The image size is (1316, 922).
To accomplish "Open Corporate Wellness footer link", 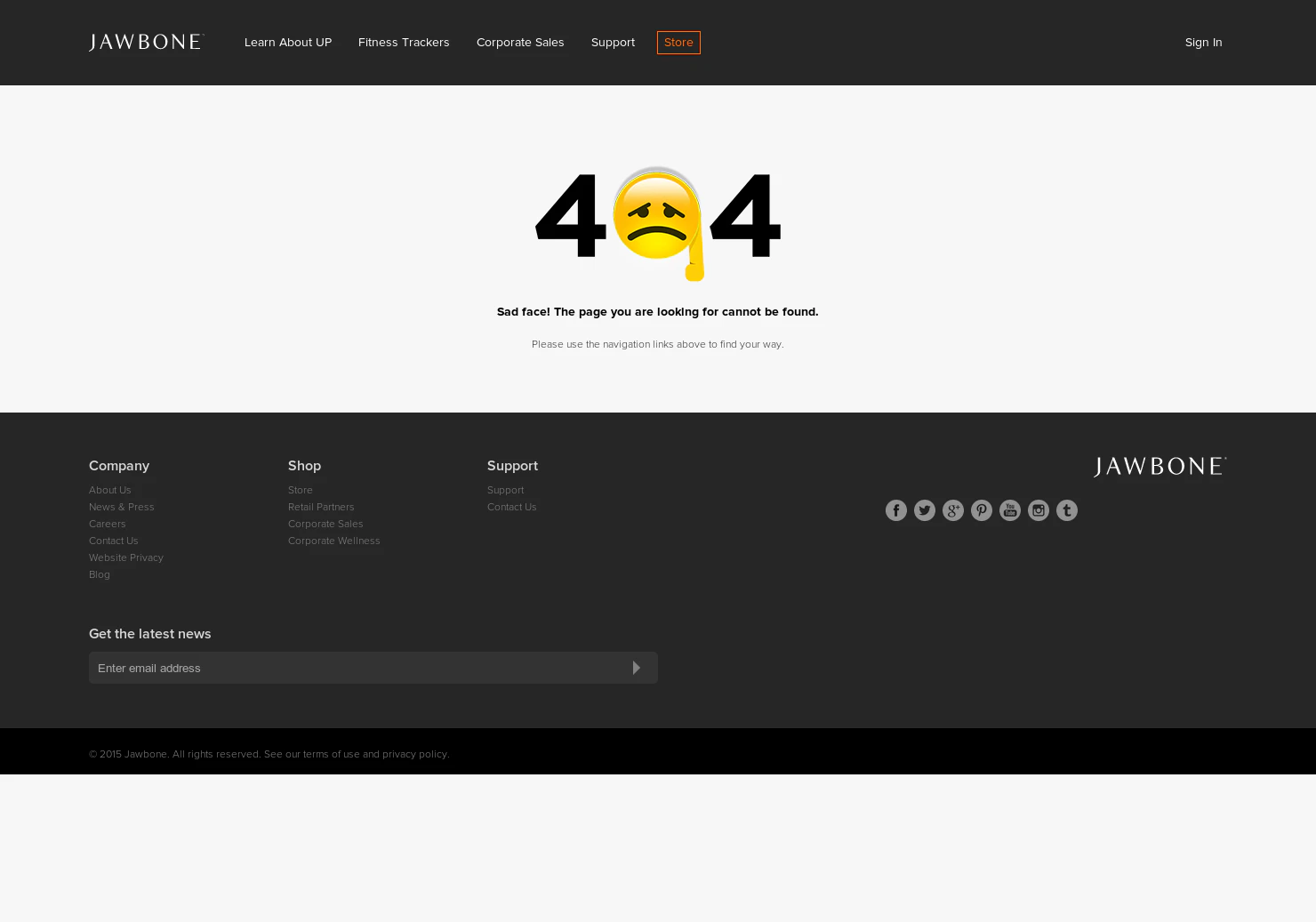I will tap(333, 541).
